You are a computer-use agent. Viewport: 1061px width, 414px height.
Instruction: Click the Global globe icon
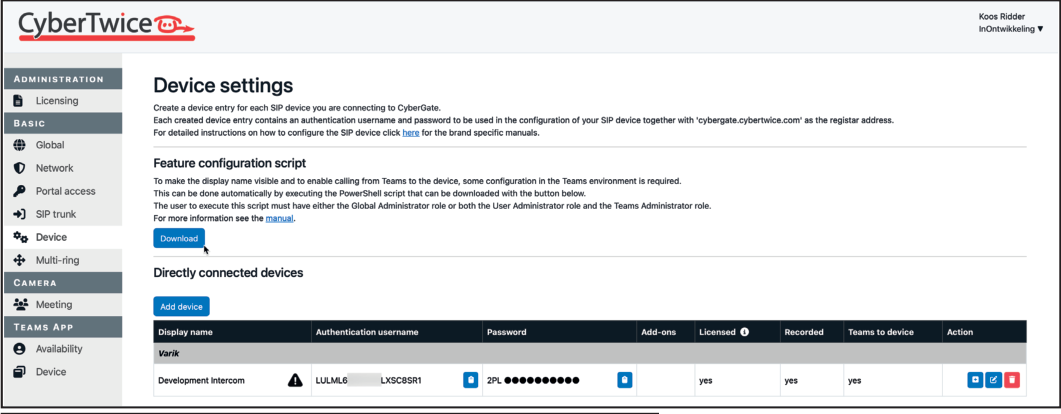tap(19, 145)
